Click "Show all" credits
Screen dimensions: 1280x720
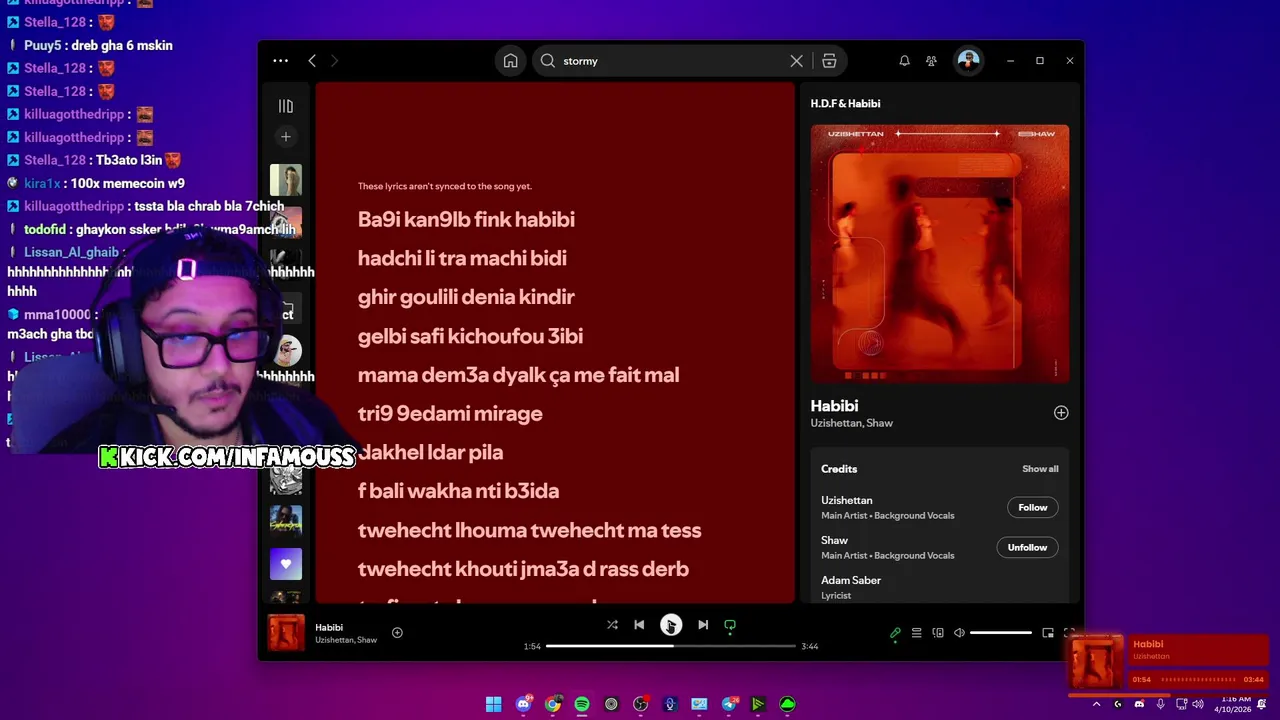(1040, 469)
